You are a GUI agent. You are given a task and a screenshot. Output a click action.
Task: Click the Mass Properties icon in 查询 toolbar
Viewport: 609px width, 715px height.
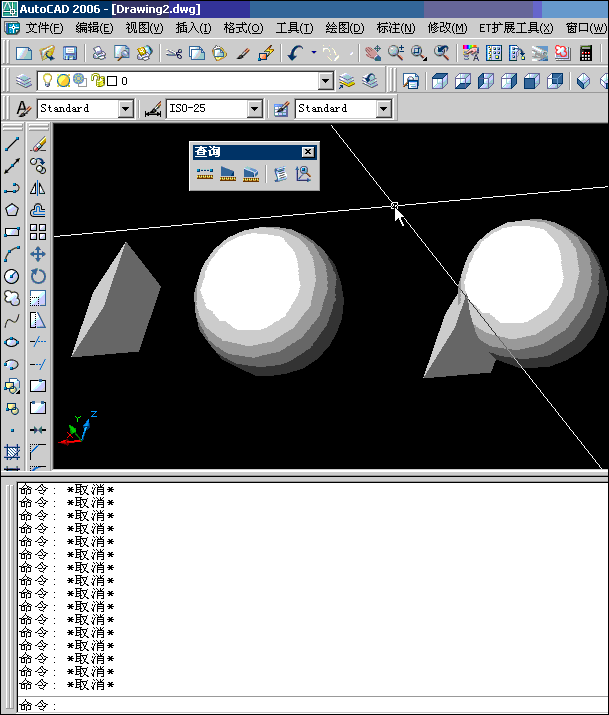(x=251, y=174)
